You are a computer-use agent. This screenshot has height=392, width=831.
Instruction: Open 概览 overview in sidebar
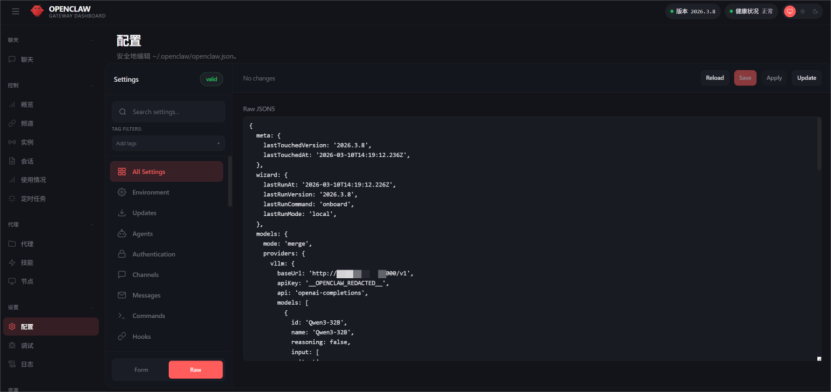pyautogui.click(x=51, y=105)
